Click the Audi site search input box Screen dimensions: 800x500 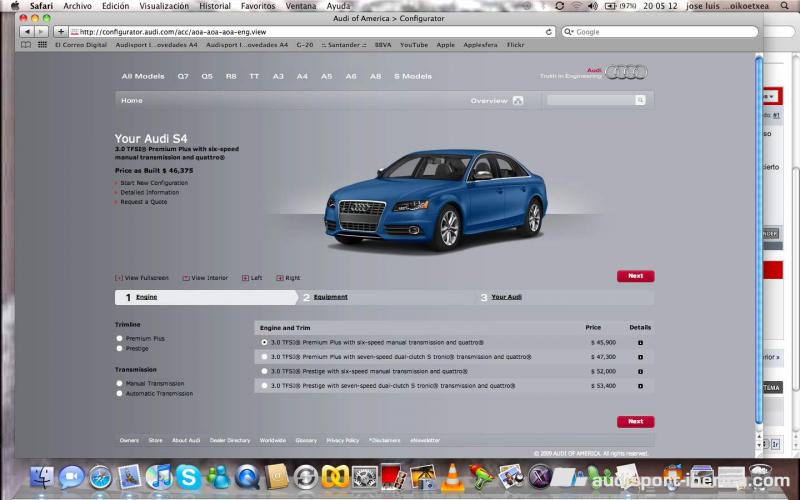[591, 100]
